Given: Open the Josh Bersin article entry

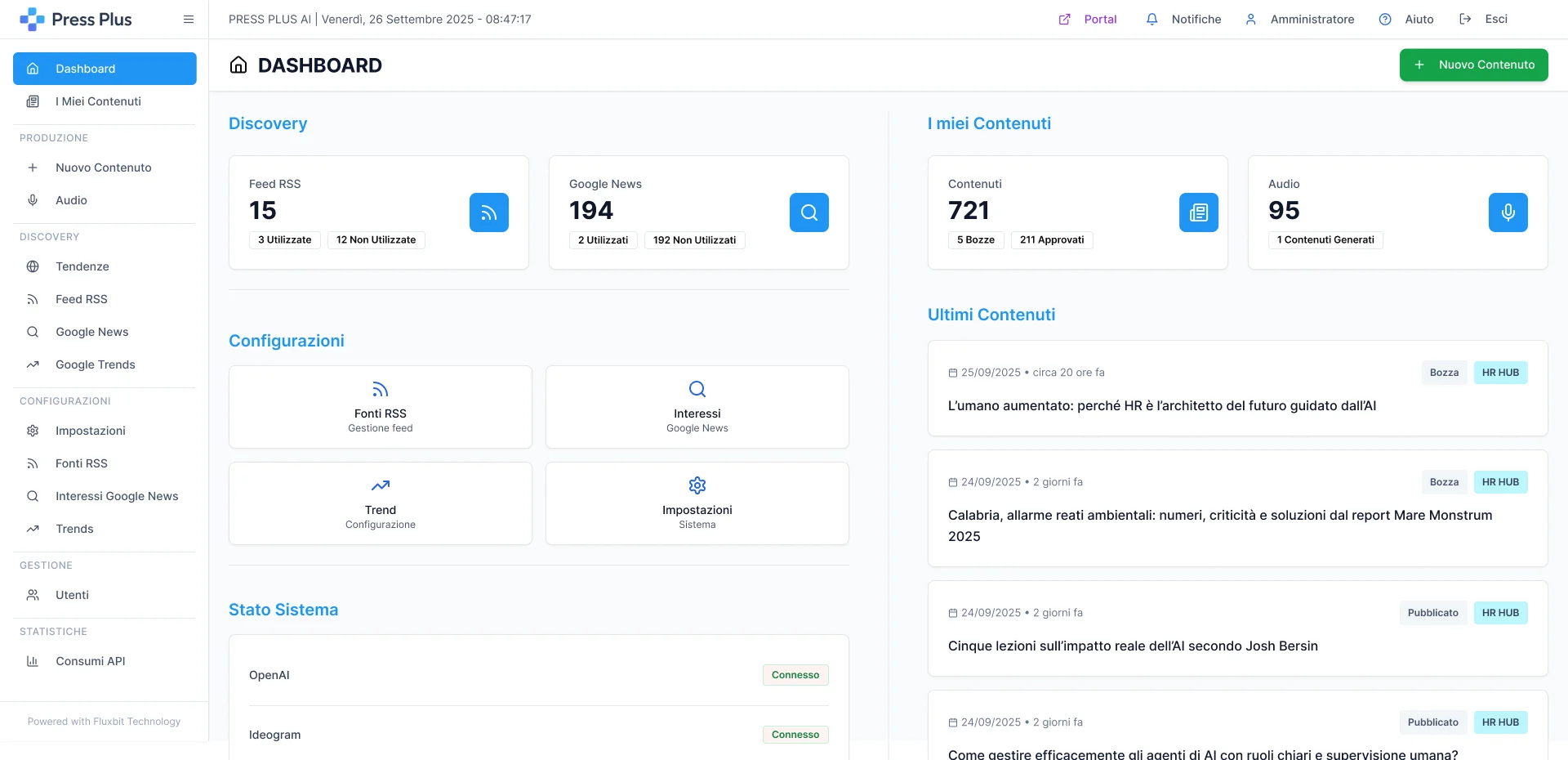Looking at the screenshot, I should [x=1132, y=646].
